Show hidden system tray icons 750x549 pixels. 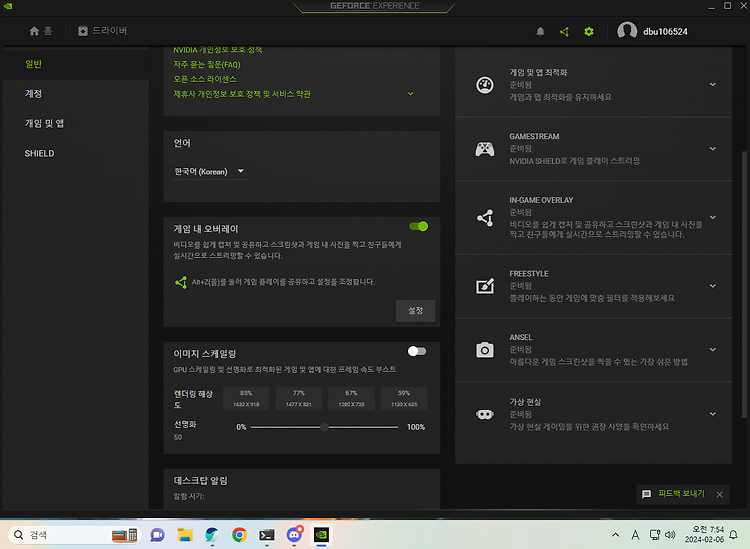pyautogui.click(x=616, y=535)
